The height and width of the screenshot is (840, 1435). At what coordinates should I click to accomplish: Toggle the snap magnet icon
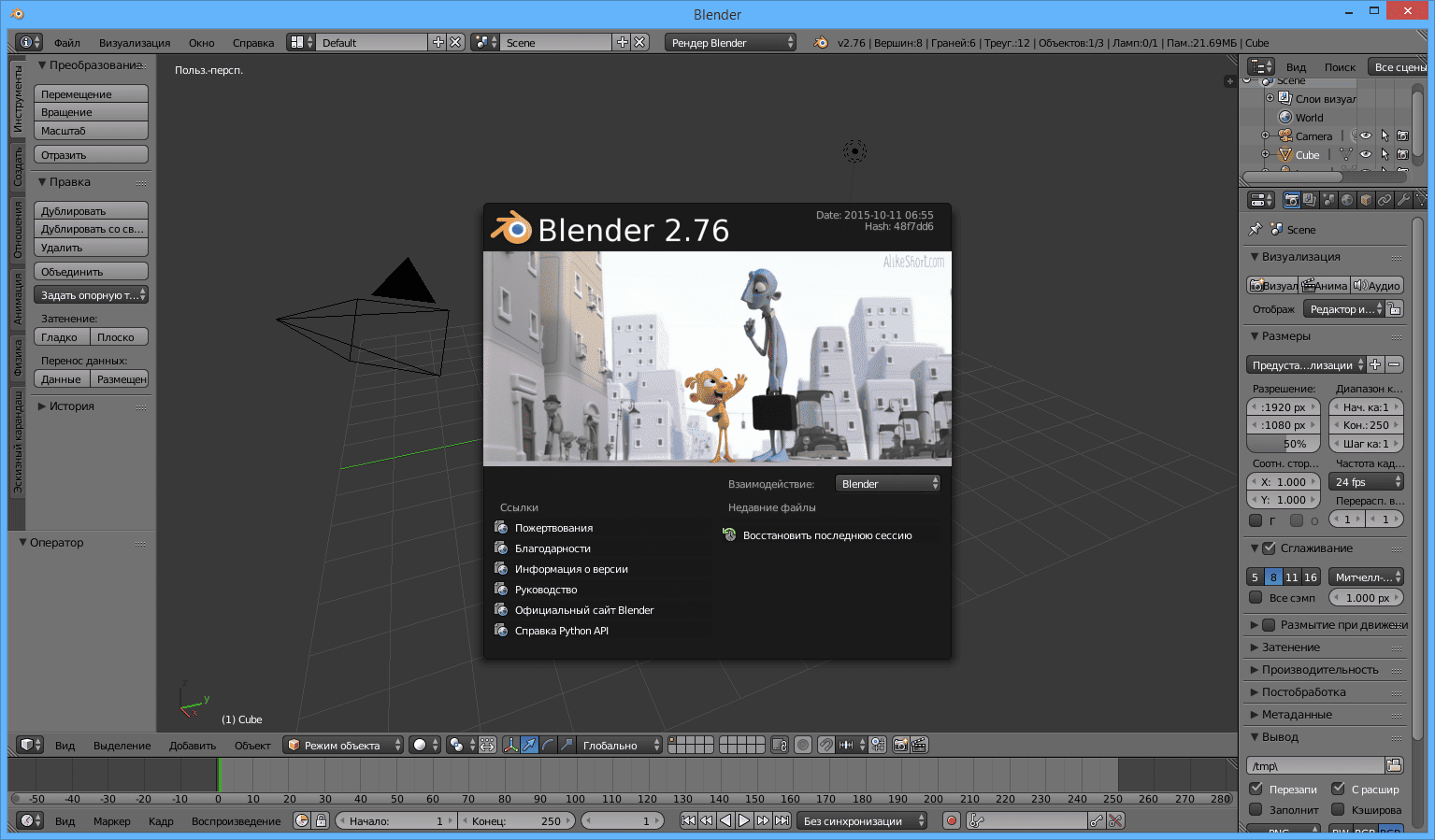(x=826, y=745)
